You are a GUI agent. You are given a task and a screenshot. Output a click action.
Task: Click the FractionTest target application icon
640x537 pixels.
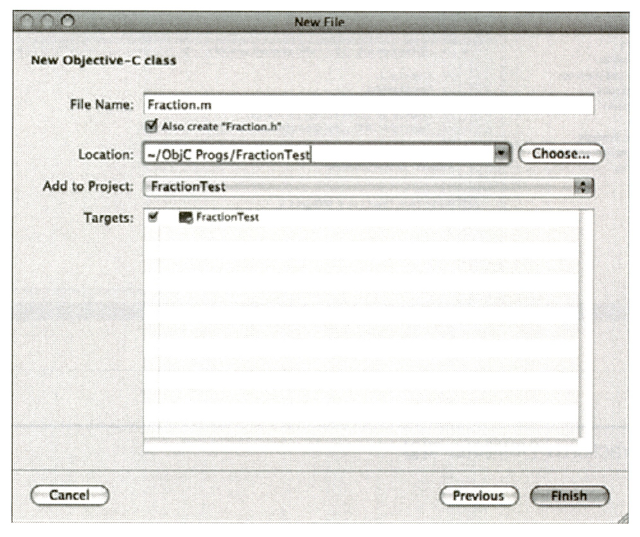[x=185, y=217]
